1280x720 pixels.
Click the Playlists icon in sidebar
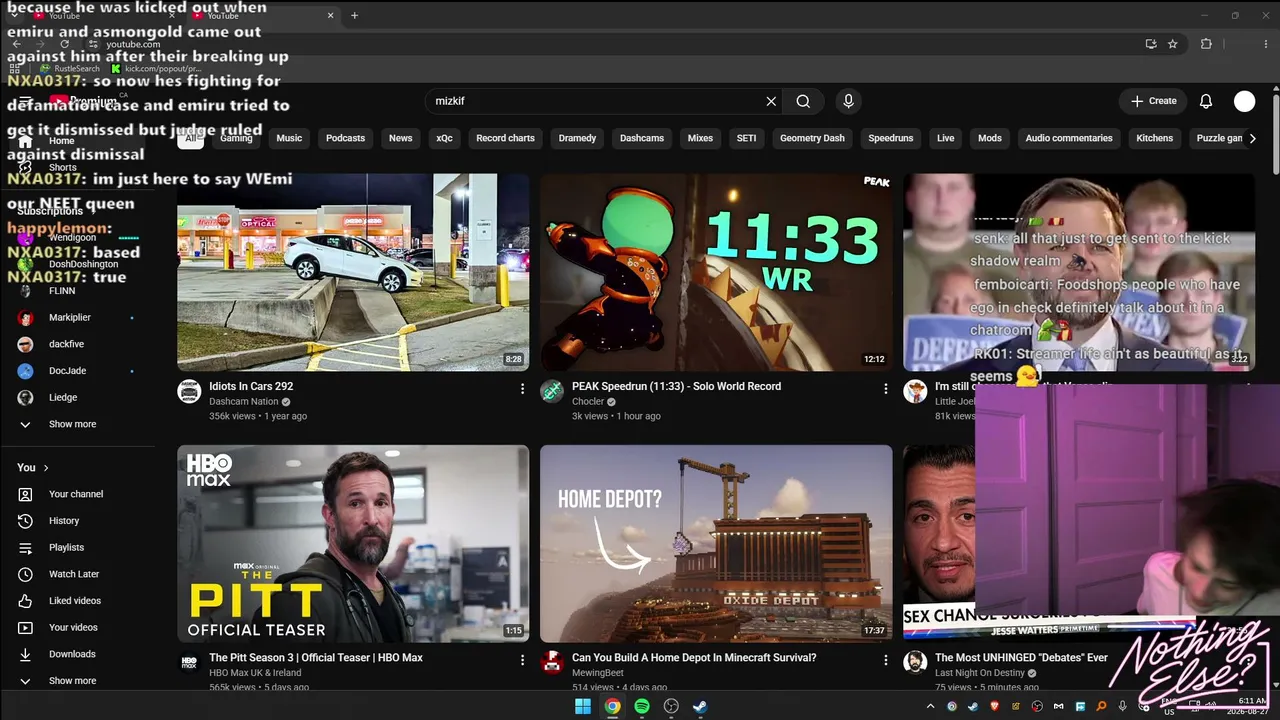pos(26,548)
